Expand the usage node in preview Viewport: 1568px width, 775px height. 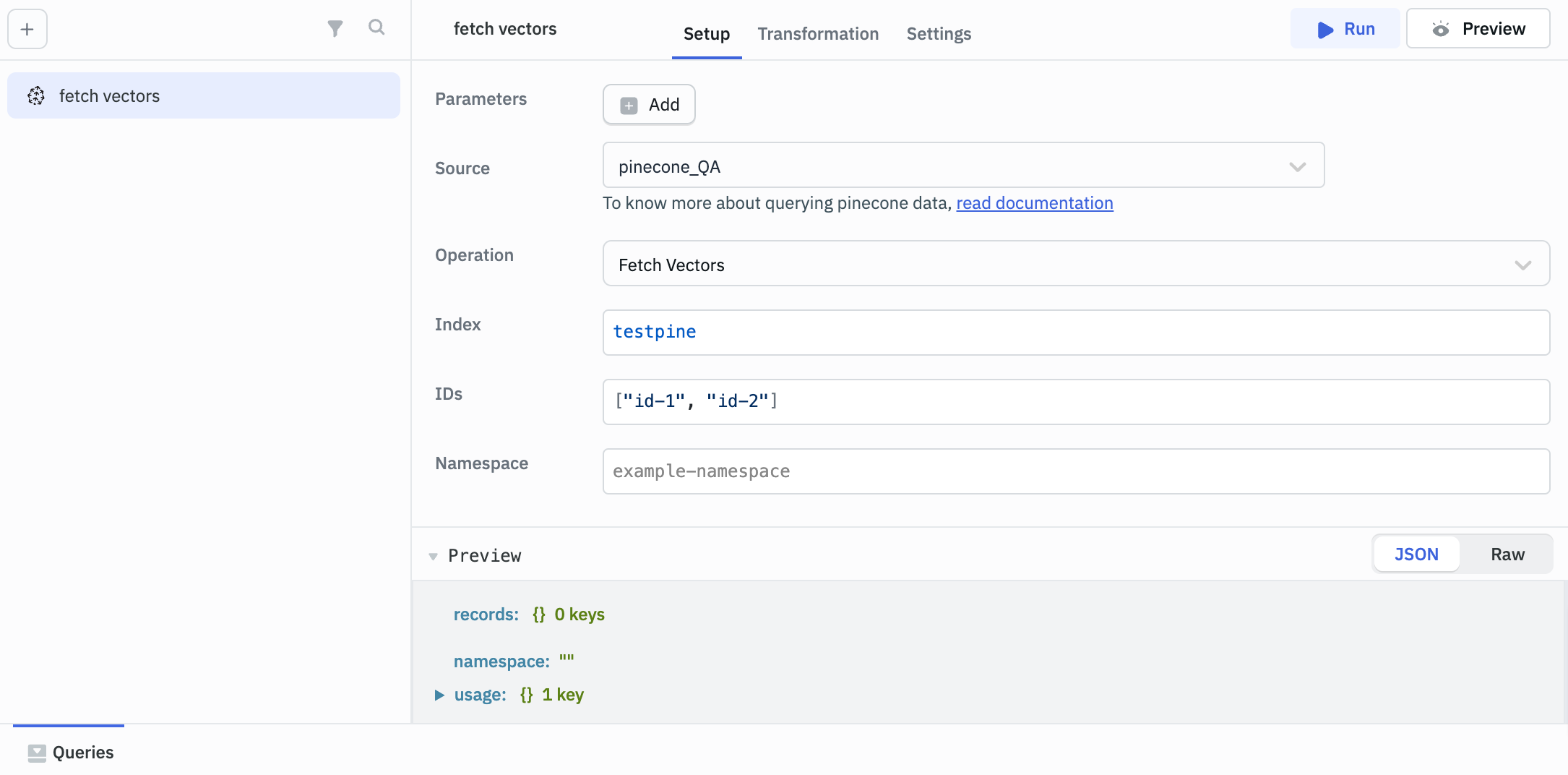(439, 695)
